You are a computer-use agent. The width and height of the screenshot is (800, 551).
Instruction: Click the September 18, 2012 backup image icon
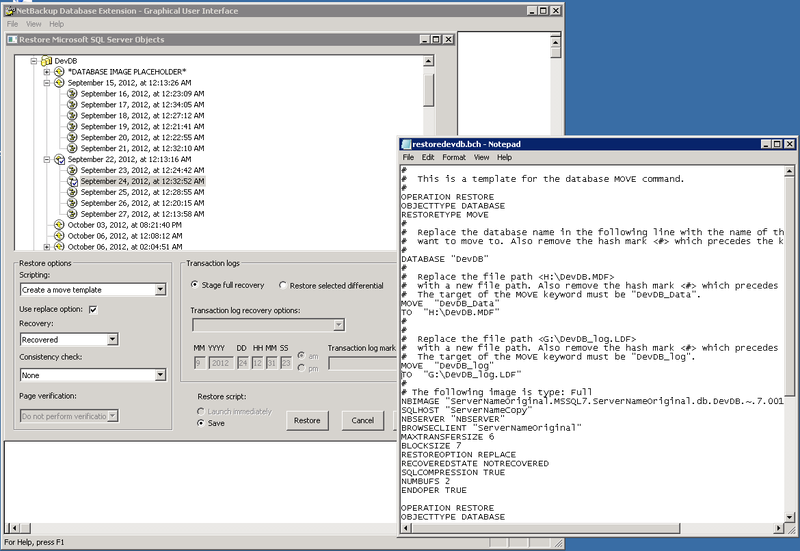tap(72, 115)
